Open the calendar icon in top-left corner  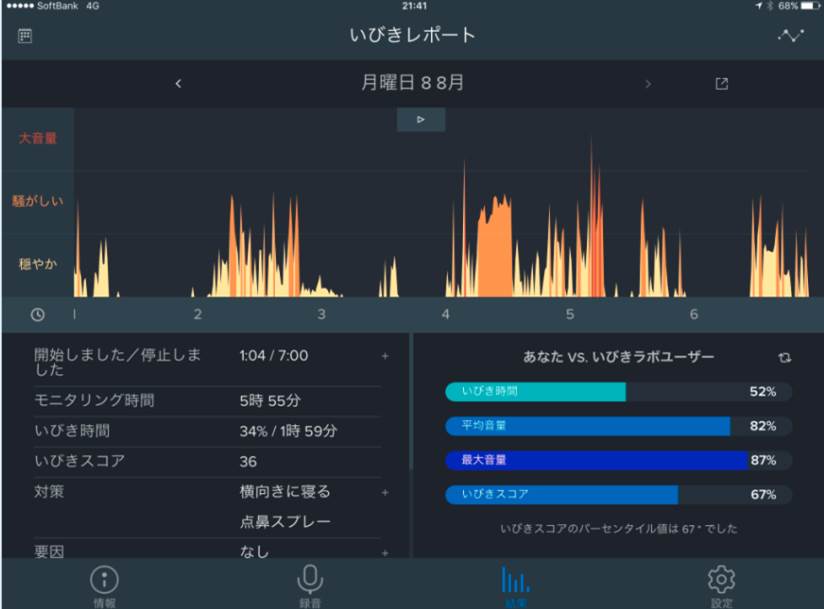pyautogui.click(x=25, y=36)
